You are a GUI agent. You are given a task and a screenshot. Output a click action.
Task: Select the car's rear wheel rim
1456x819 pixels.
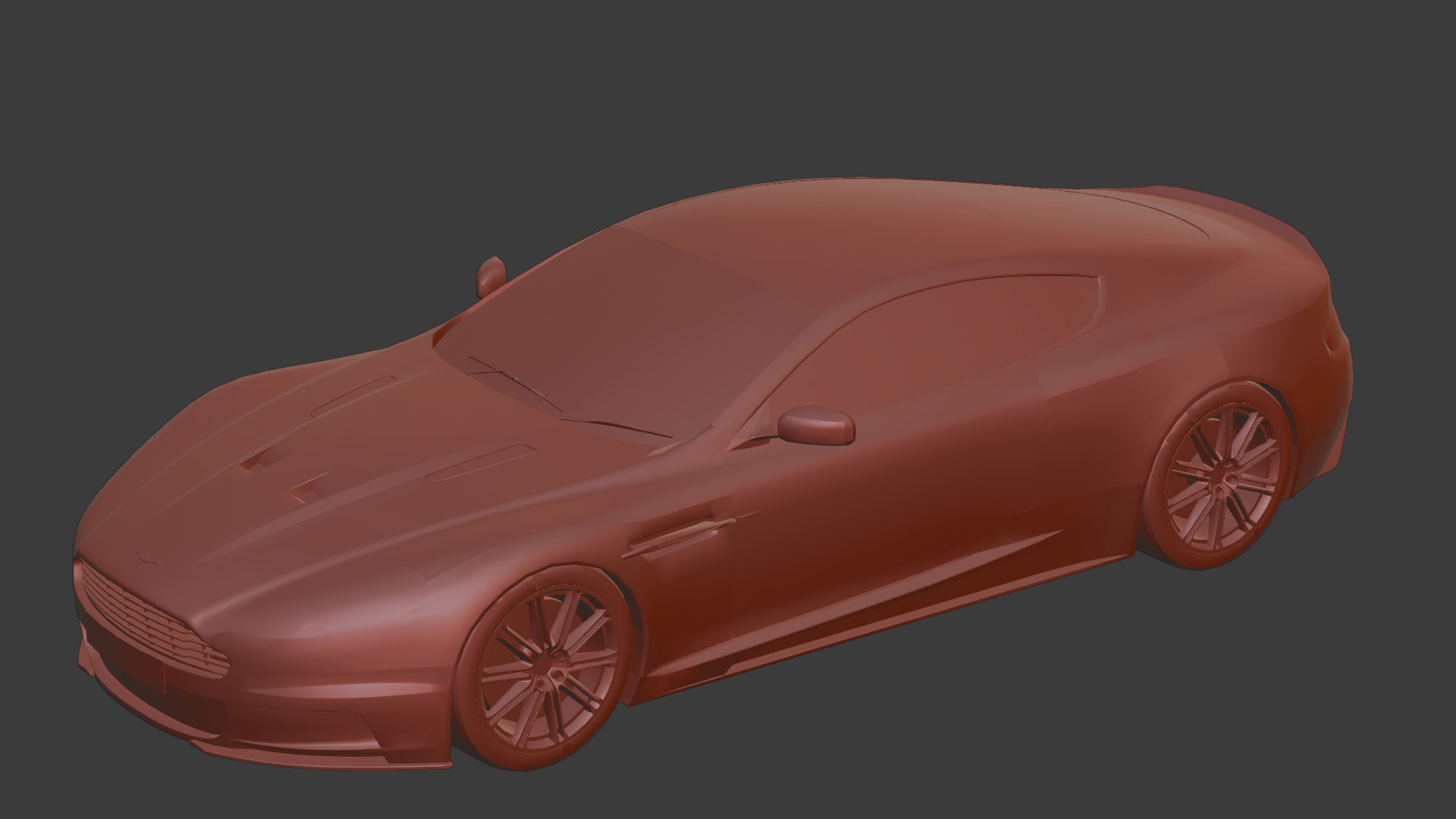click(1222, 477)
